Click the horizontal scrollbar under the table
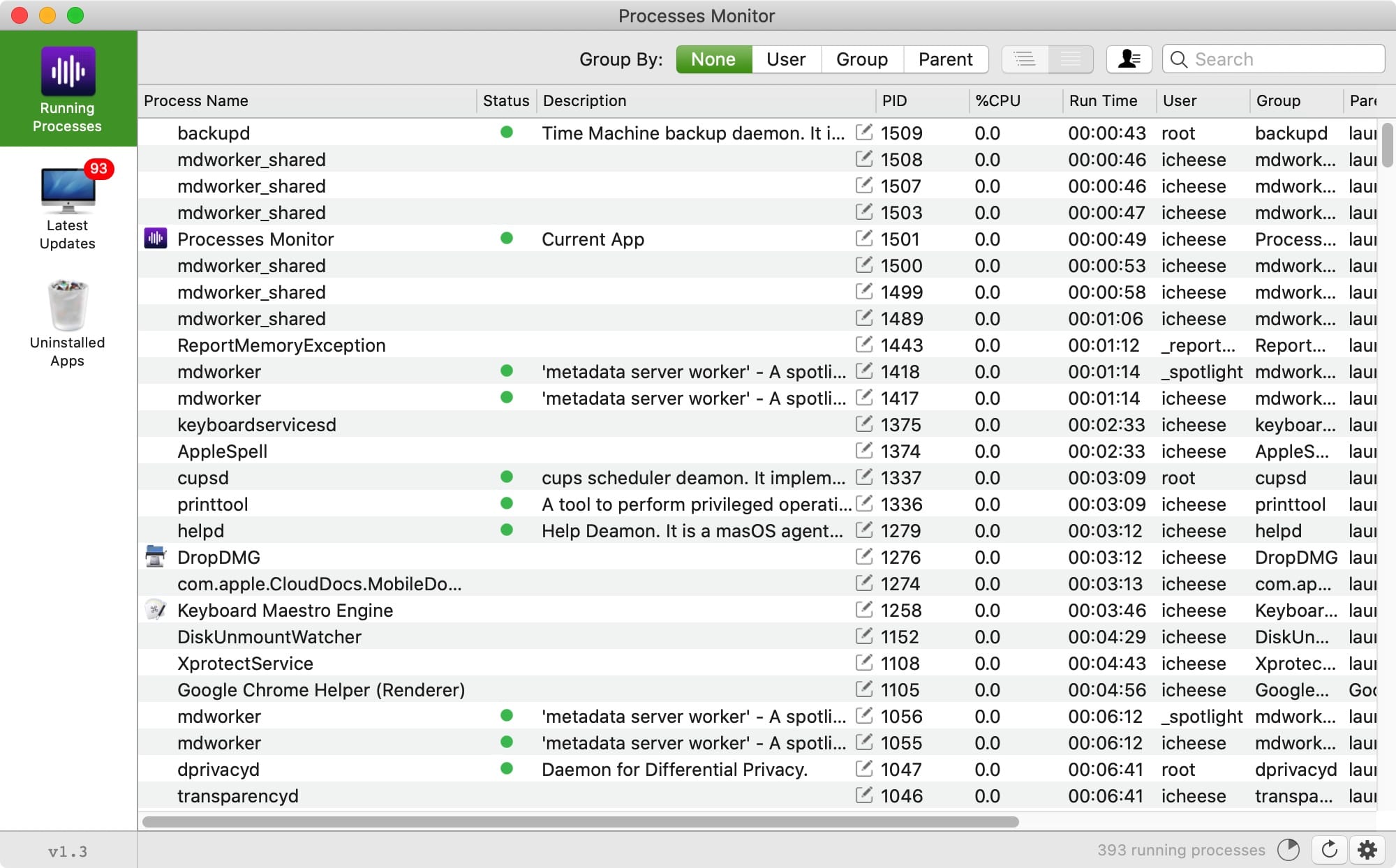The height and width of the screenshot is (868, 1396). coord(580,822)
